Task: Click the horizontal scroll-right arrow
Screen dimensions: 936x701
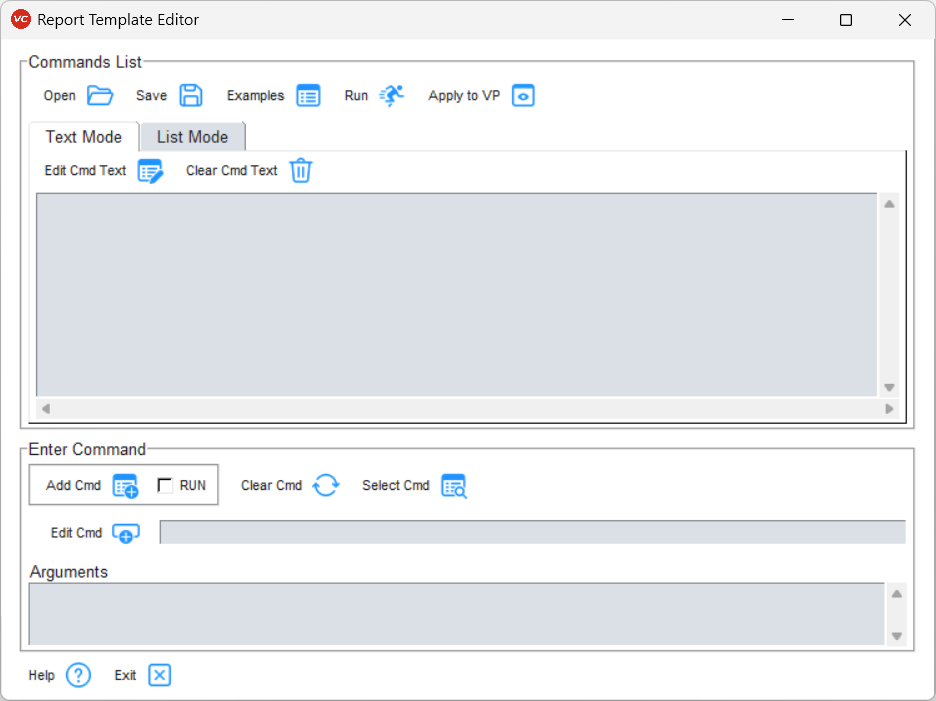Action: point(889,409)
